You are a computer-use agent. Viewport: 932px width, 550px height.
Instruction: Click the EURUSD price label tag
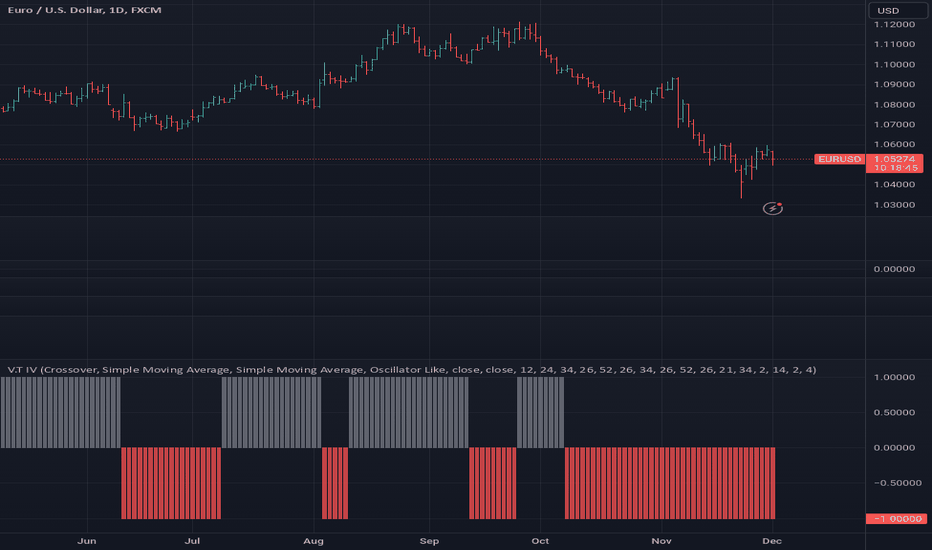839,159
